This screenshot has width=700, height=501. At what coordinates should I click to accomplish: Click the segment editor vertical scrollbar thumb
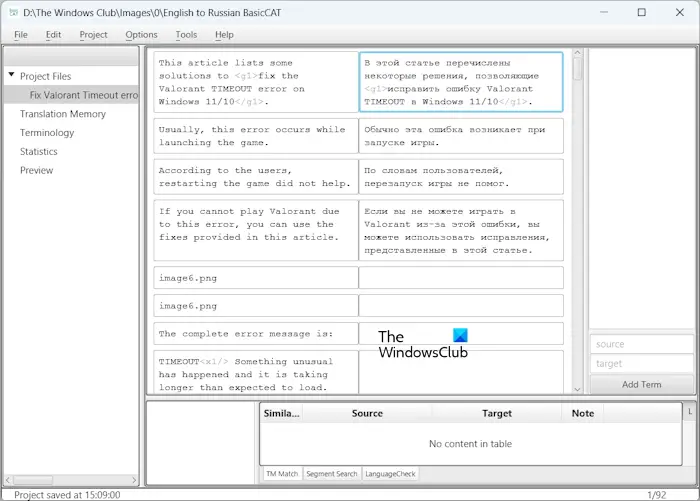(577, 69)
